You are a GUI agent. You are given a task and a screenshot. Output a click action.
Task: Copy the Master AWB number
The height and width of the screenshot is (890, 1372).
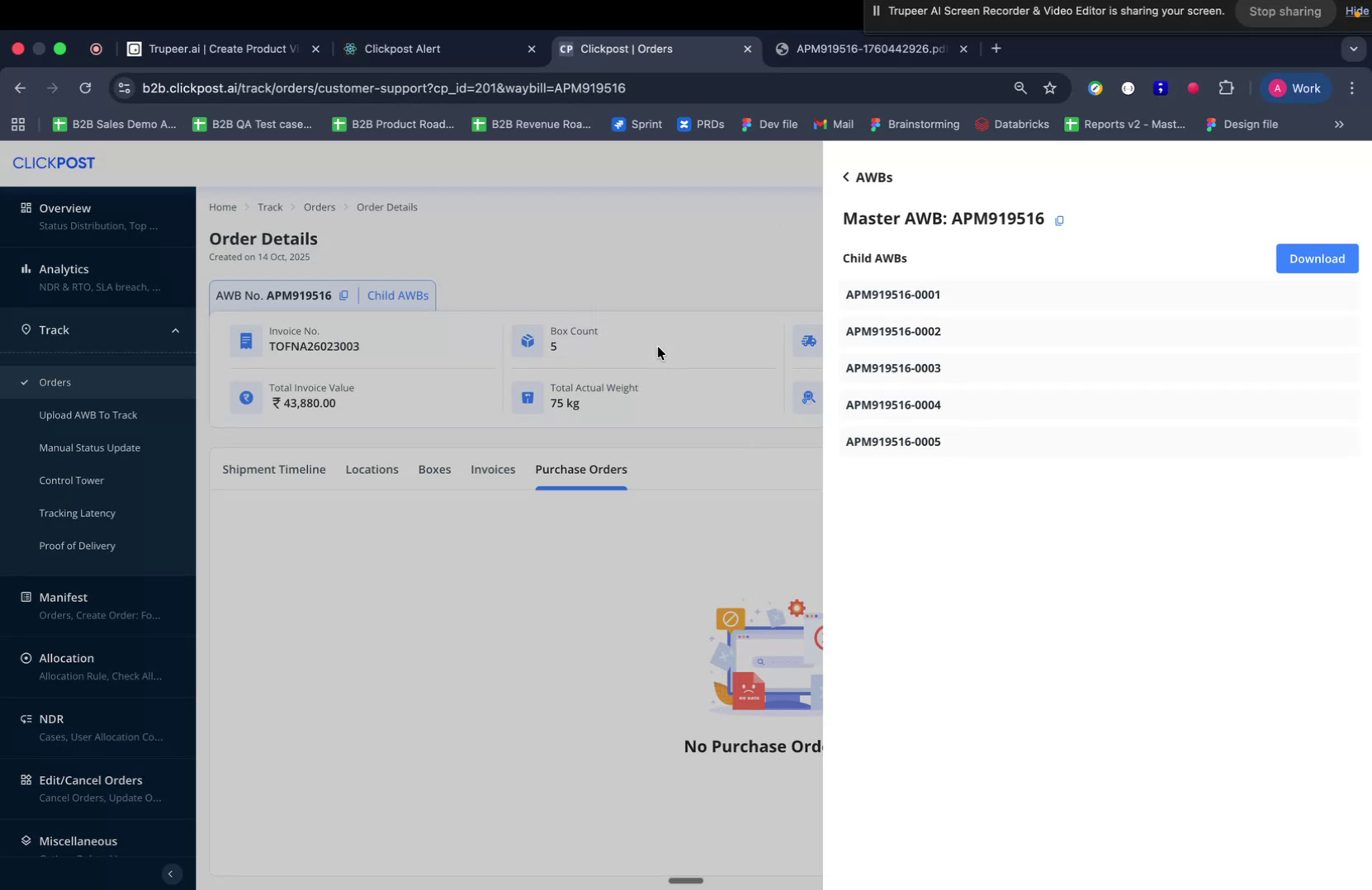point(1060,220)
